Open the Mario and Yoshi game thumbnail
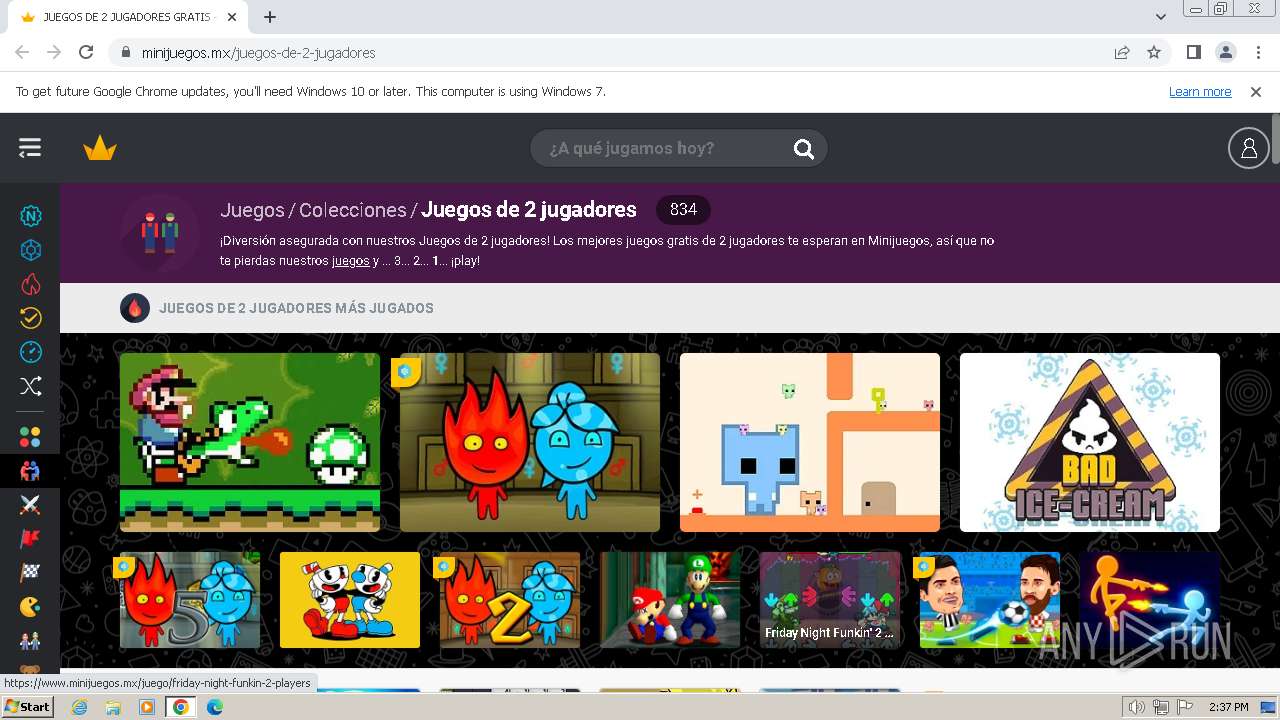The height and width of the screenshot is (720, 1280). pyautogui.click(x=250, y=442)
